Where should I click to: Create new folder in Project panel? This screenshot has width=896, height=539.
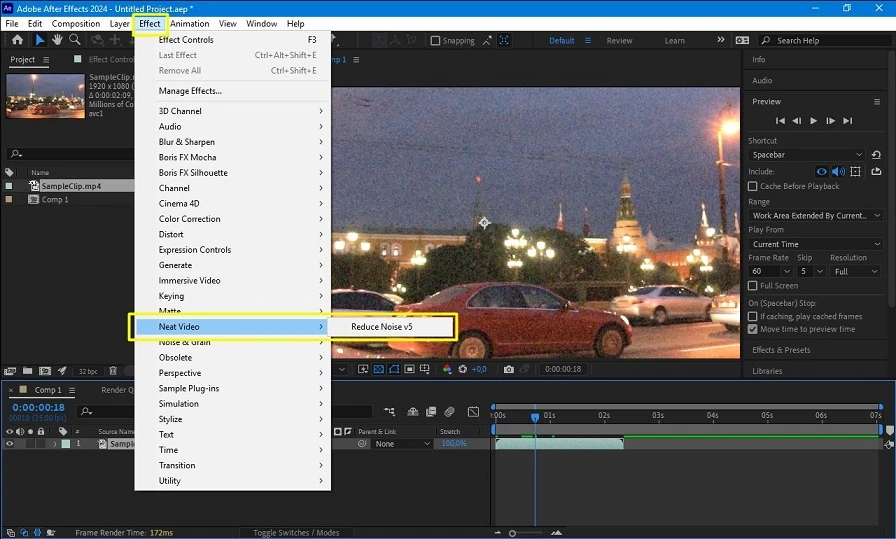click(x=27, y=371)
